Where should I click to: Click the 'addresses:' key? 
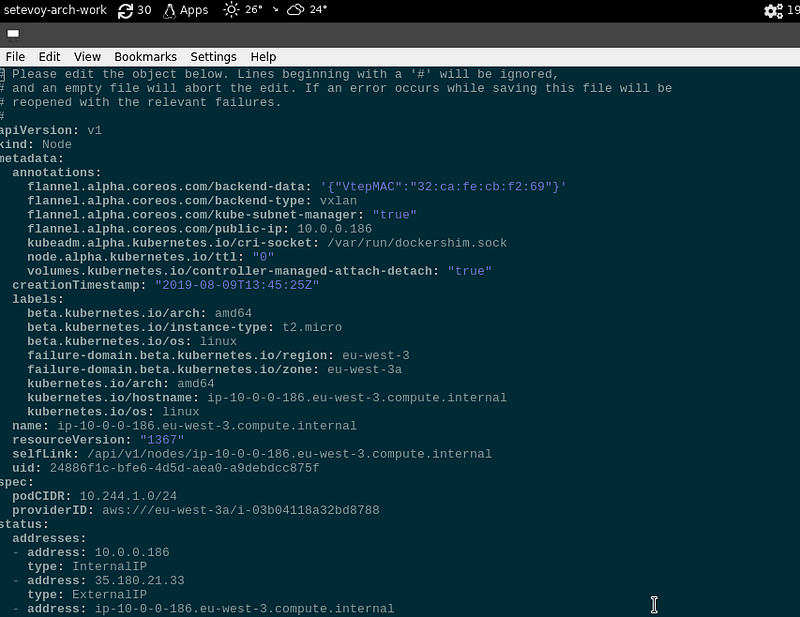point(49,538)
